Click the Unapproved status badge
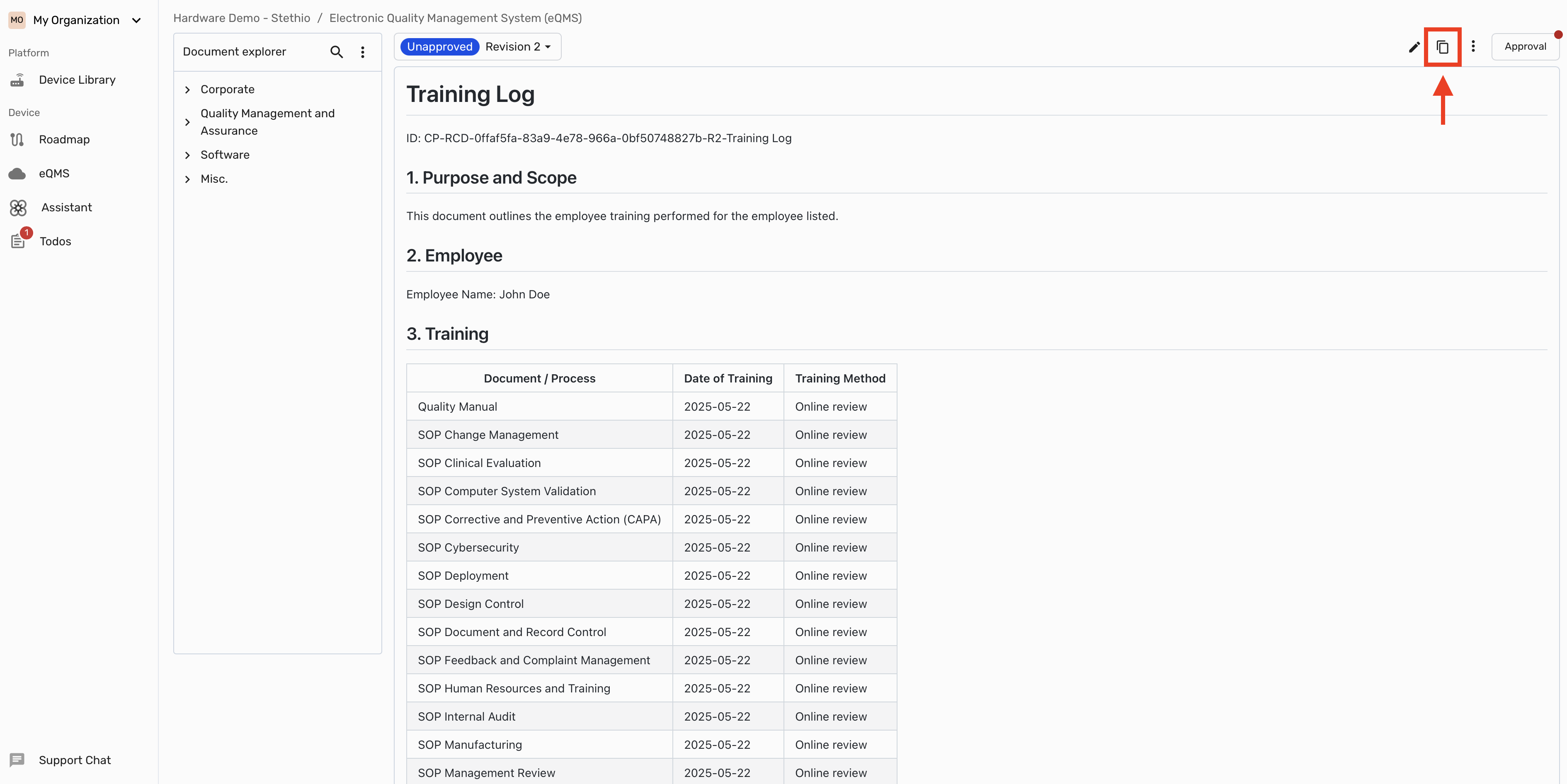 (439, 47)
